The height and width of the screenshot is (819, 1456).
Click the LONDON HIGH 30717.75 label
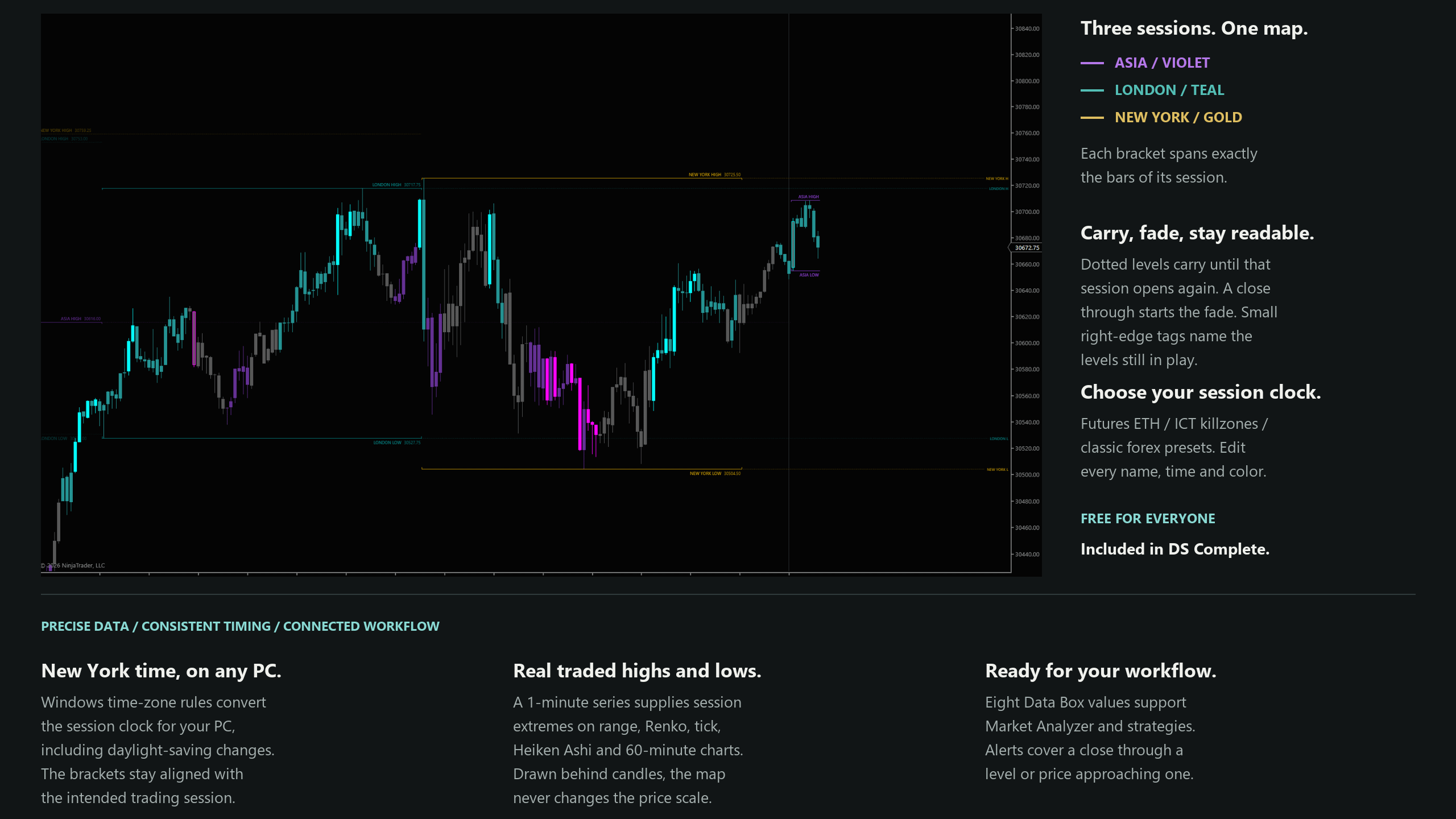396,185
